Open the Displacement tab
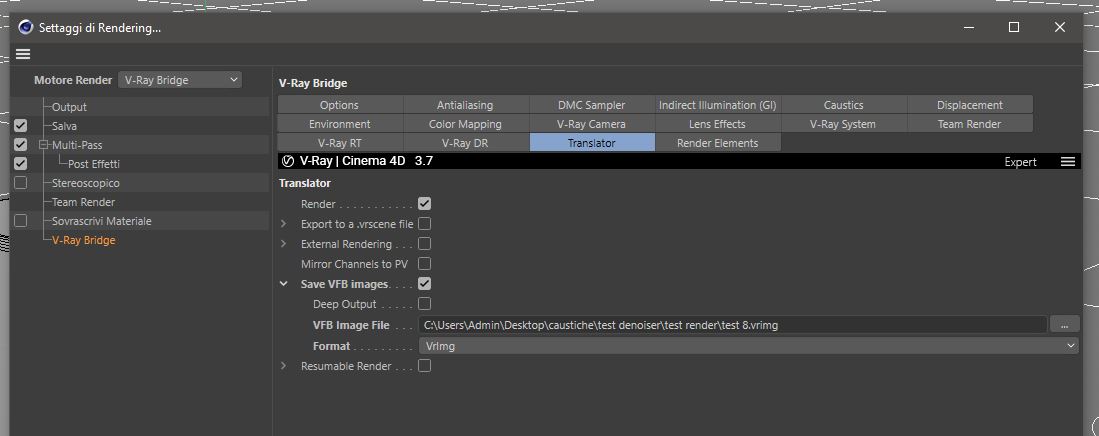Screen dimensions: 1099x436 [x=970, y=104]
